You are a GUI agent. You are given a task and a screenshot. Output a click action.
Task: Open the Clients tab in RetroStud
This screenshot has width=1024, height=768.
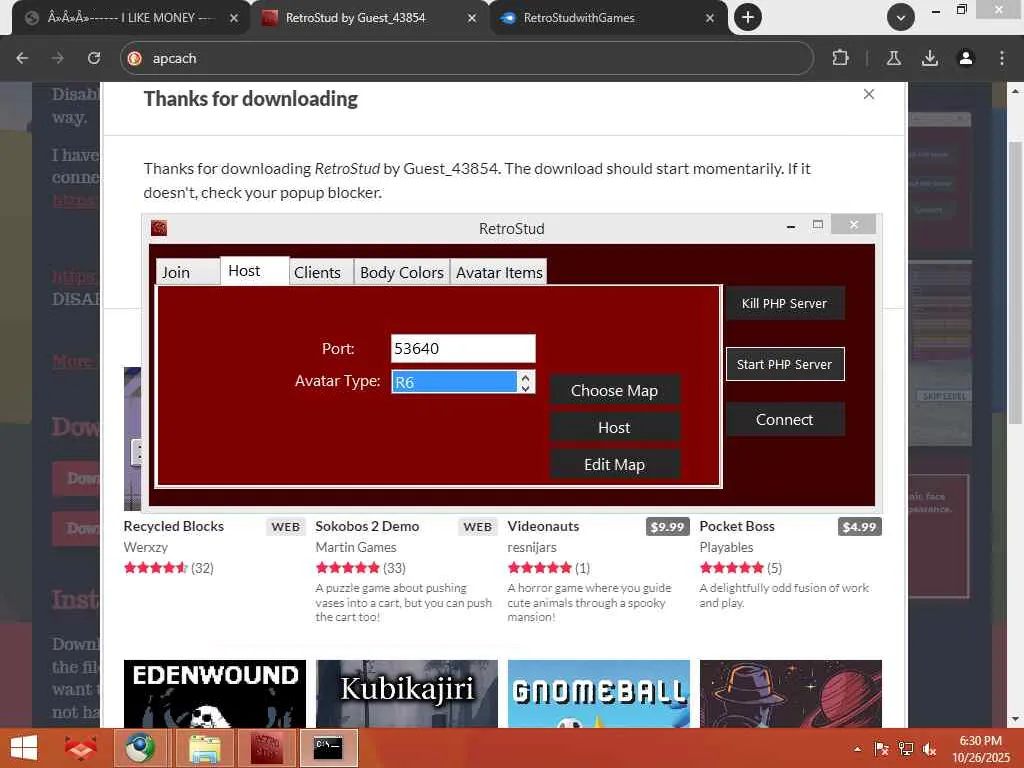tap(321, 272)
